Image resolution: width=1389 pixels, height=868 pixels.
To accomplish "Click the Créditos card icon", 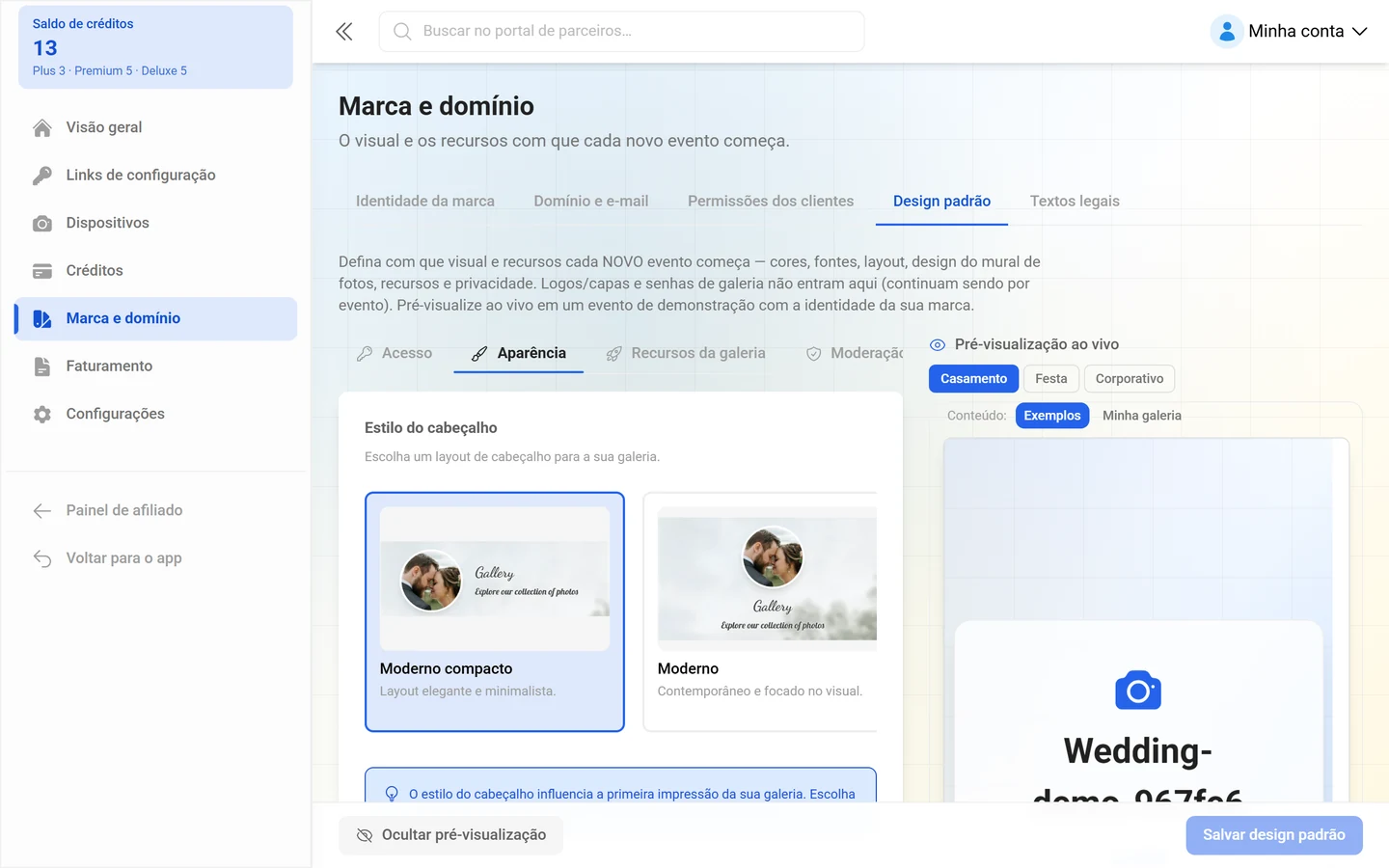I will [x=42, y=271].
